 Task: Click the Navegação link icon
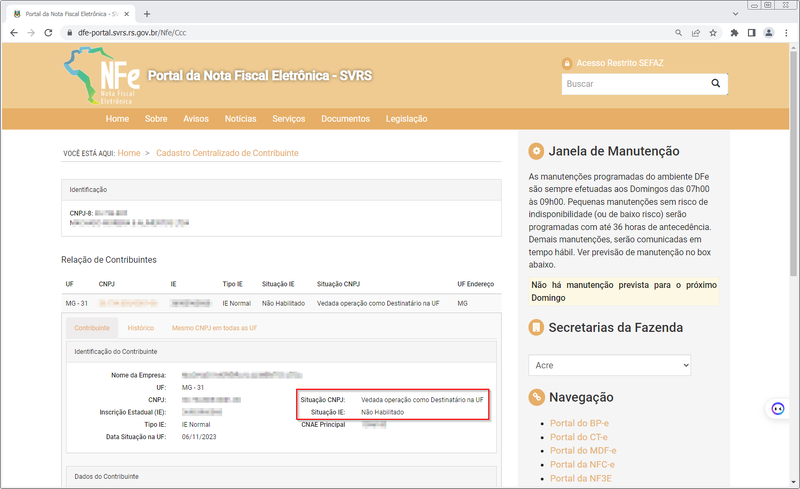[536, 397]
